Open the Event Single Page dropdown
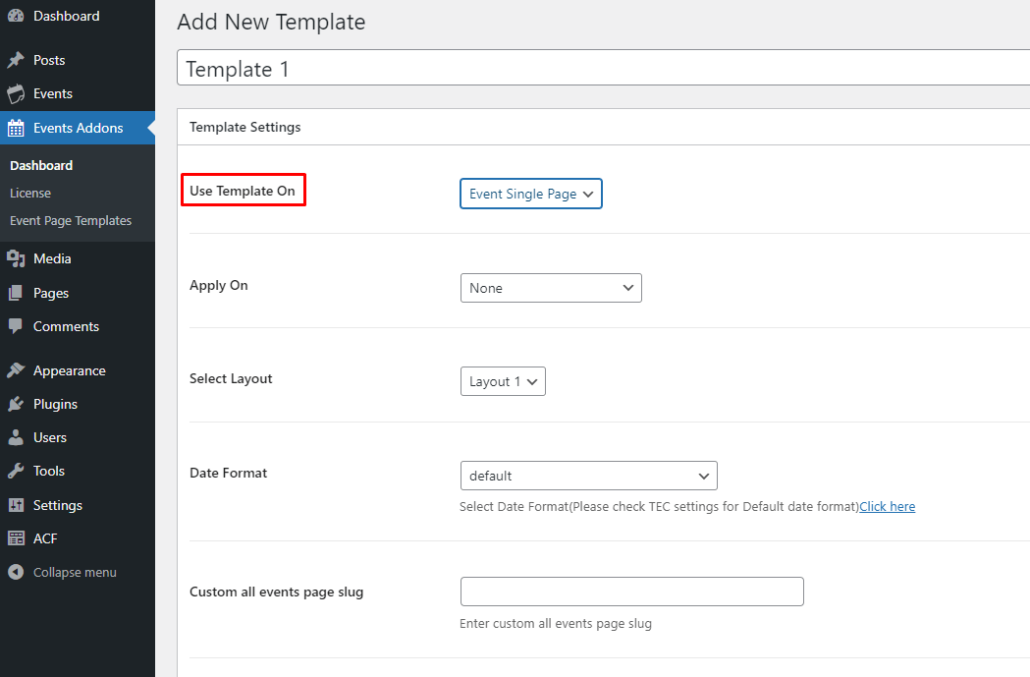 click(531, 194)
